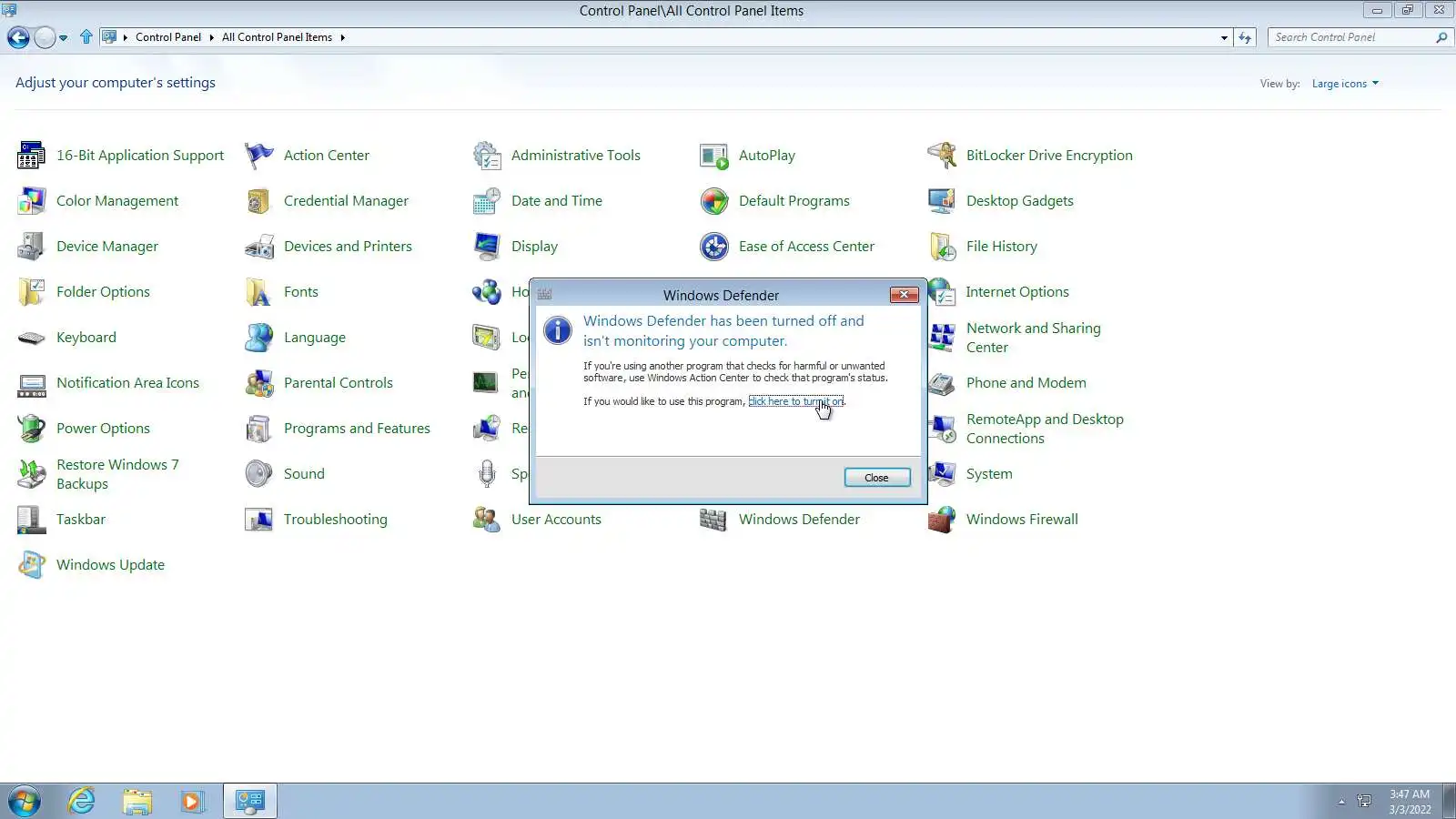Open the Parental Controls icon
Image resolution: width=1456 pixels, height=819 pixels.
coord(258,383)
